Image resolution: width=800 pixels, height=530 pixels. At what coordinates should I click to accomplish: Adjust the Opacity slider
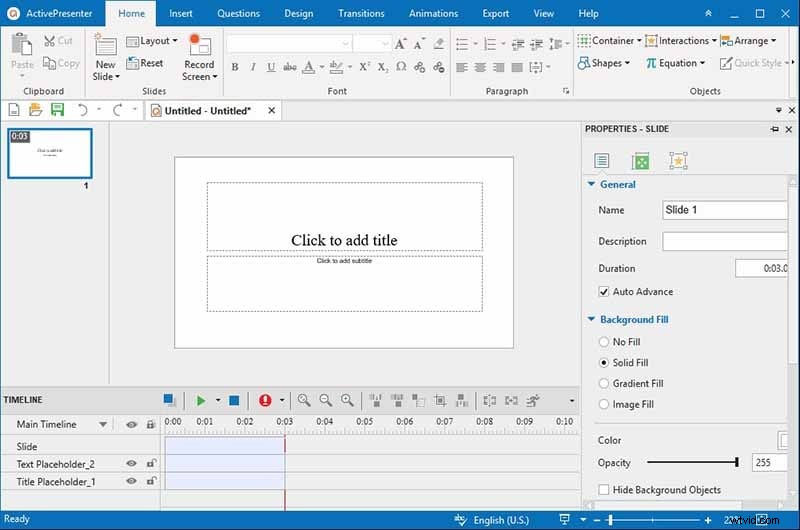[x=737, y=462]
